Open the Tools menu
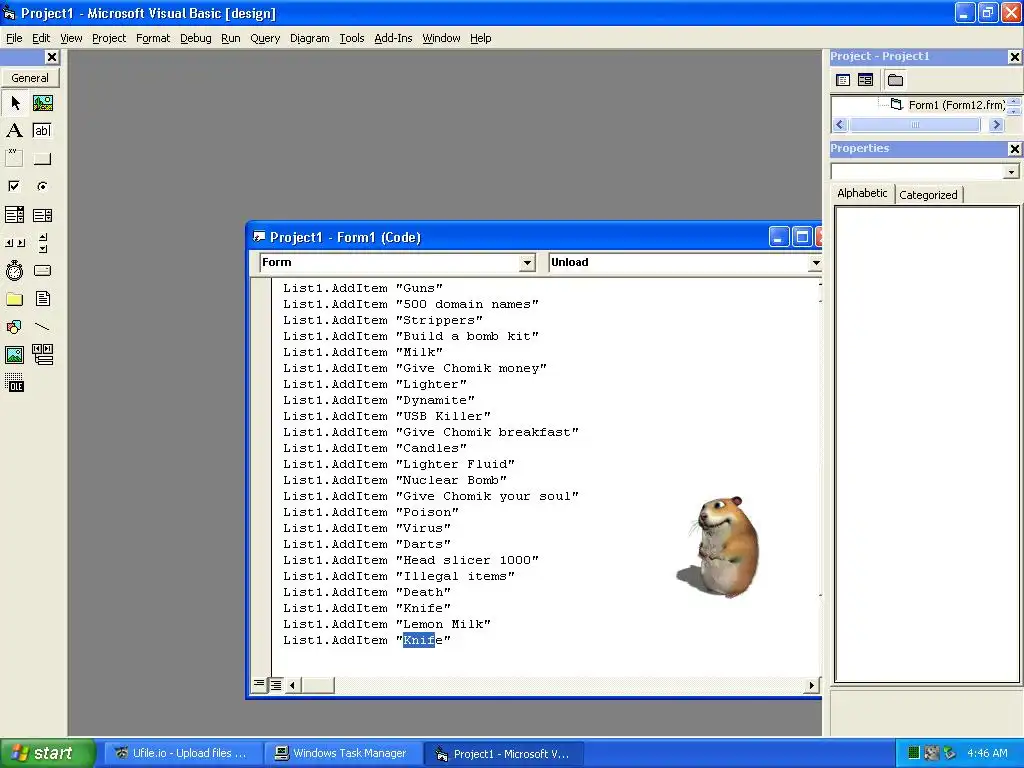The height and width of the screenshot is (768, 1024). [x=351, y=39]
